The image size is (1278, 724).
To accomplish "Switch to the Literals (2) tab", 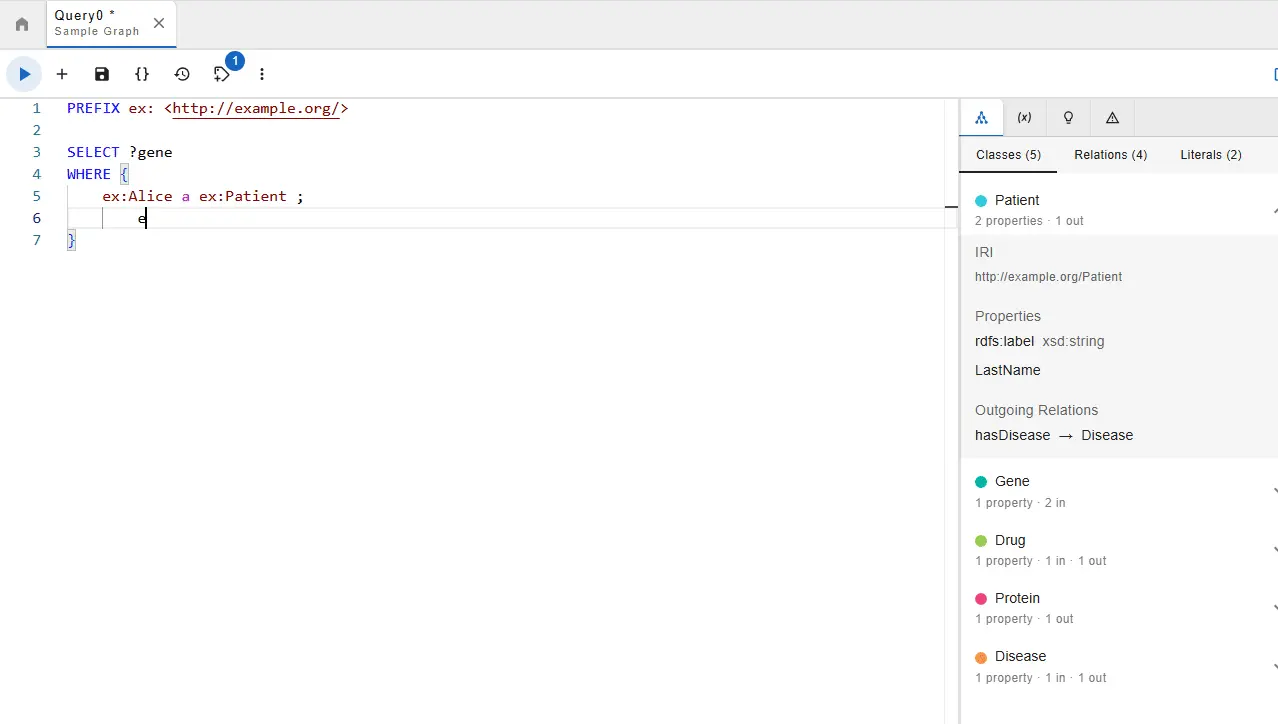I will click(1211, 155).
